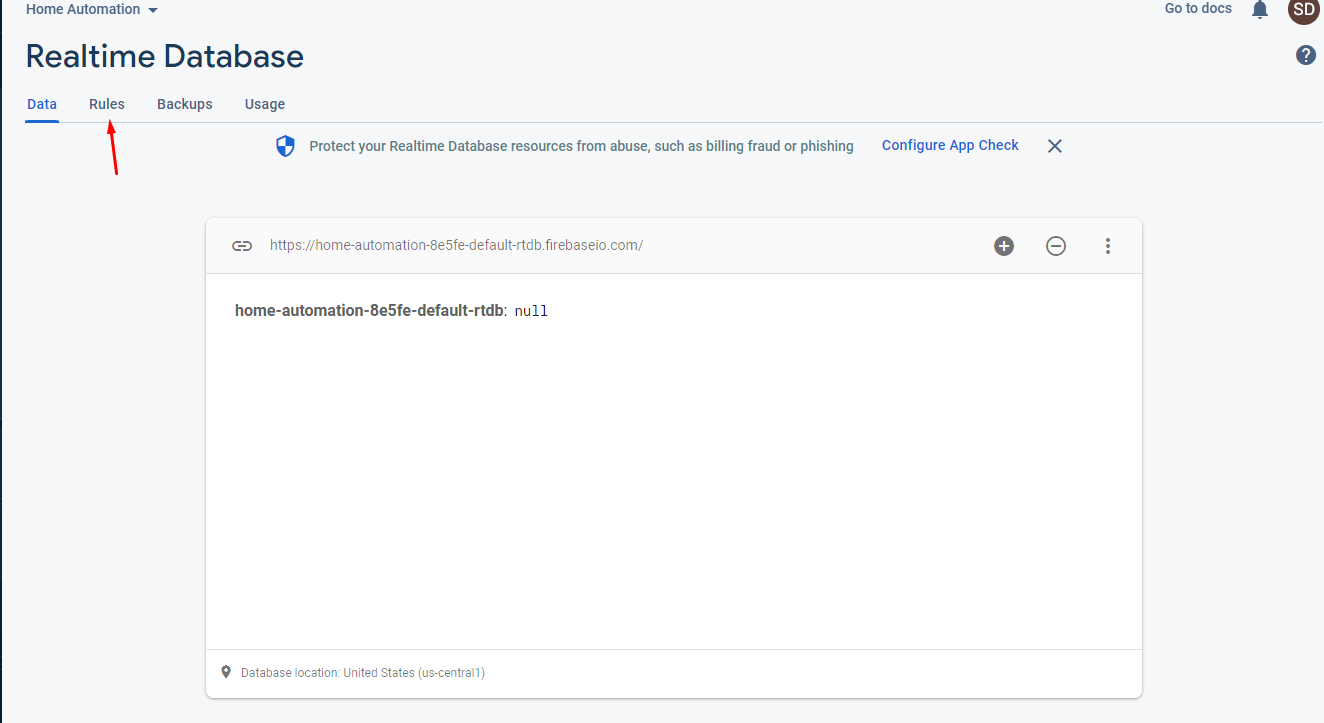Click the Configure App Check link
The width and height of the screenshot is (1324, 723).
[x=950, y=146]
